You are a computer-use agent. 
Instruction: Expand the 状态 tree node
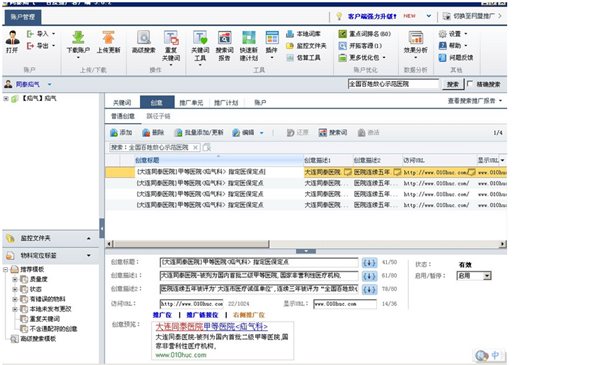(x=15, y=289)
